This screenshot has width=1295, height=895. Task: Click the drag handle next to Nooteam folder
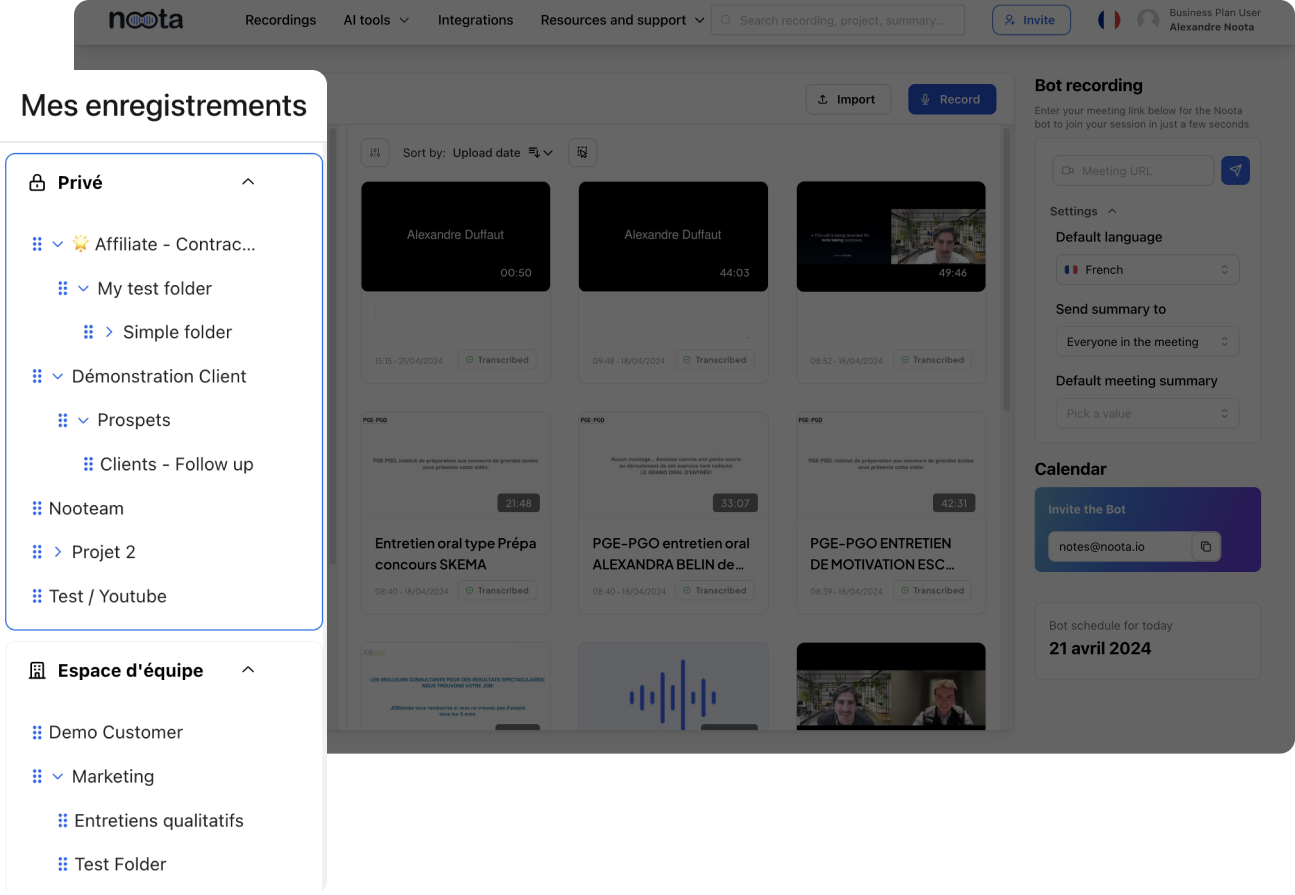tap(37, 508)
